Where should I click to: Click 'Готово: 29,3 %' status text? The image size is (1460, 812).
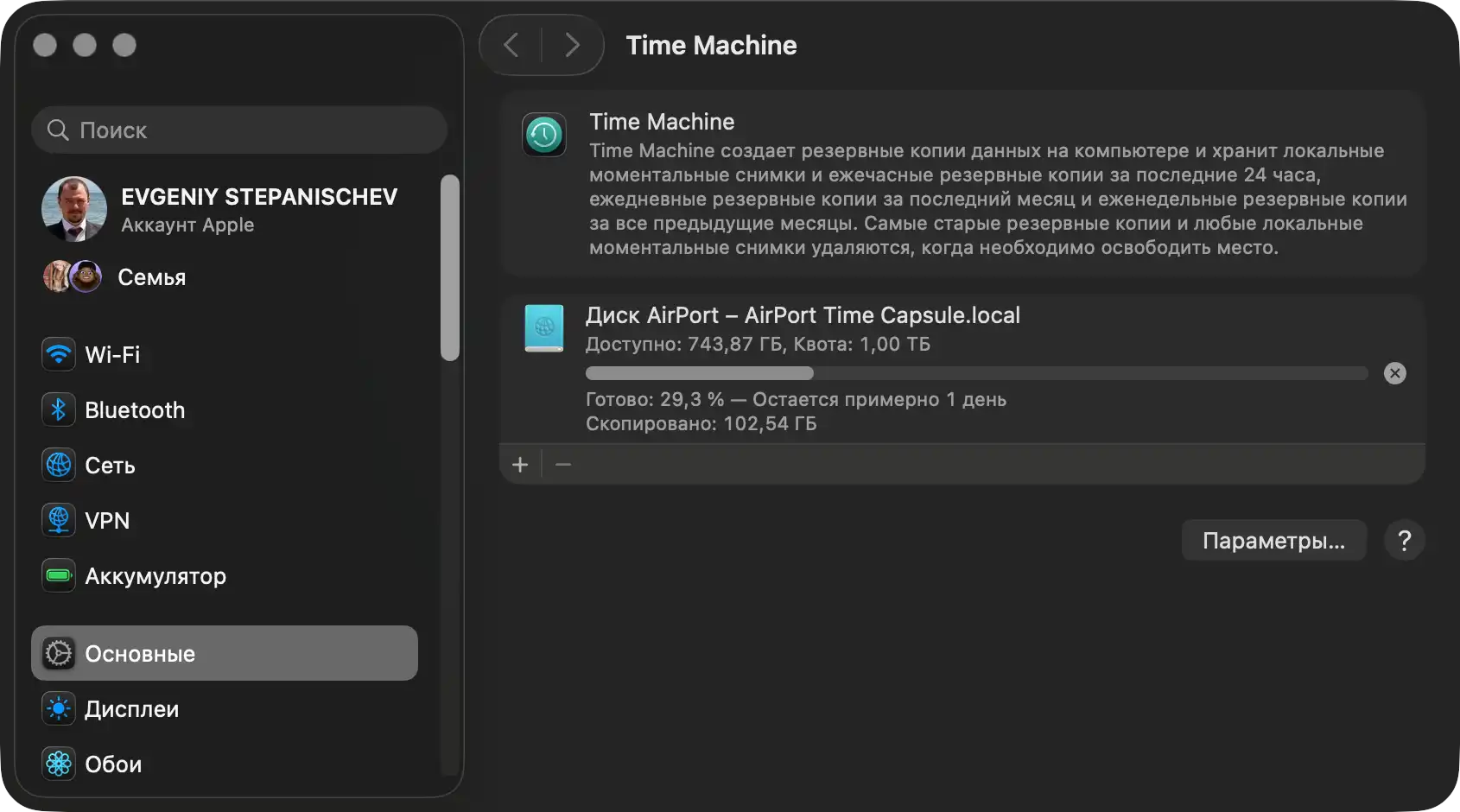[655, 399]
